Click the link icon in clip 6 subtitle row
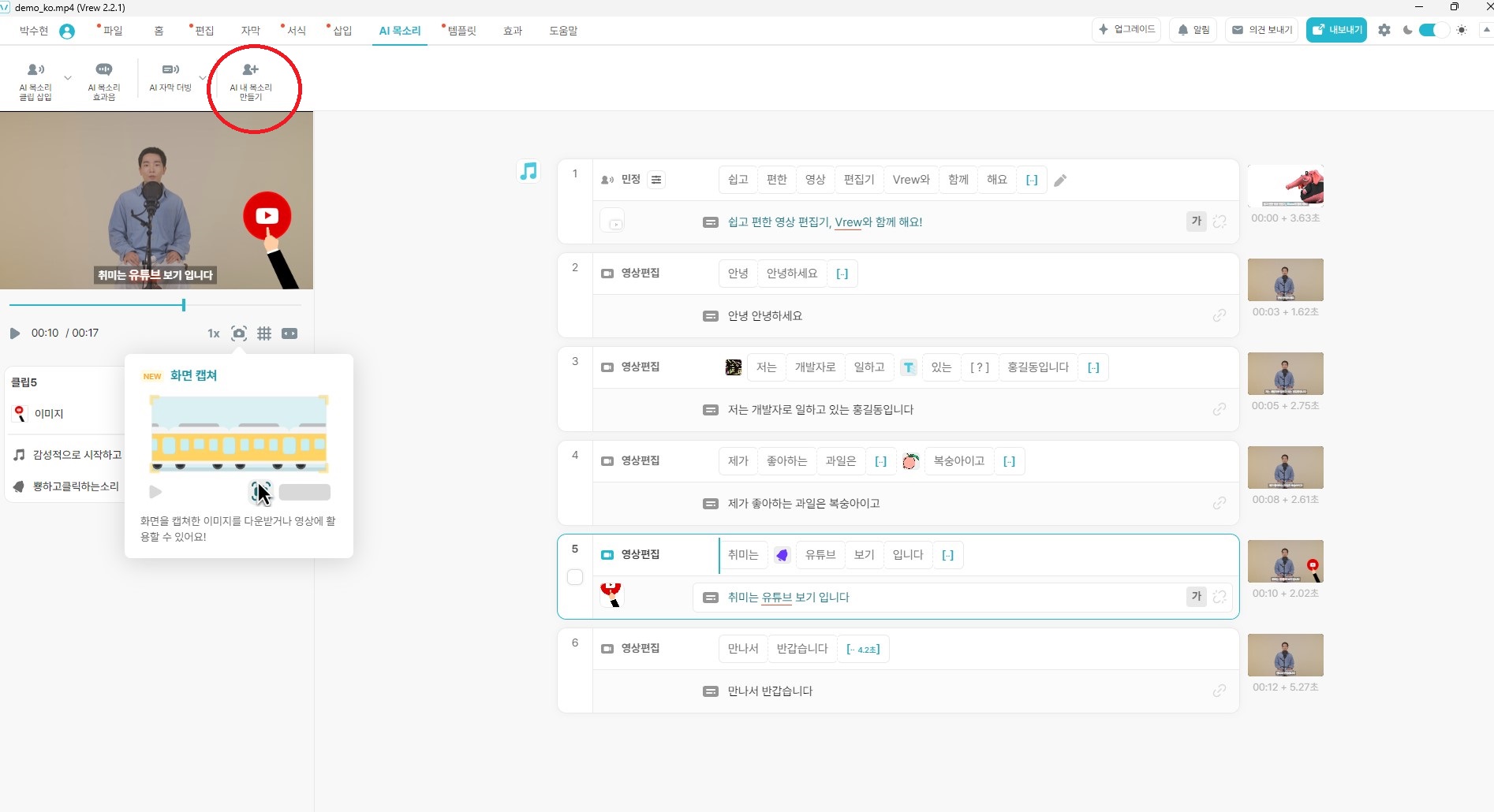This screenshot has width=1494, height=812. click(x=1219, y=691)
